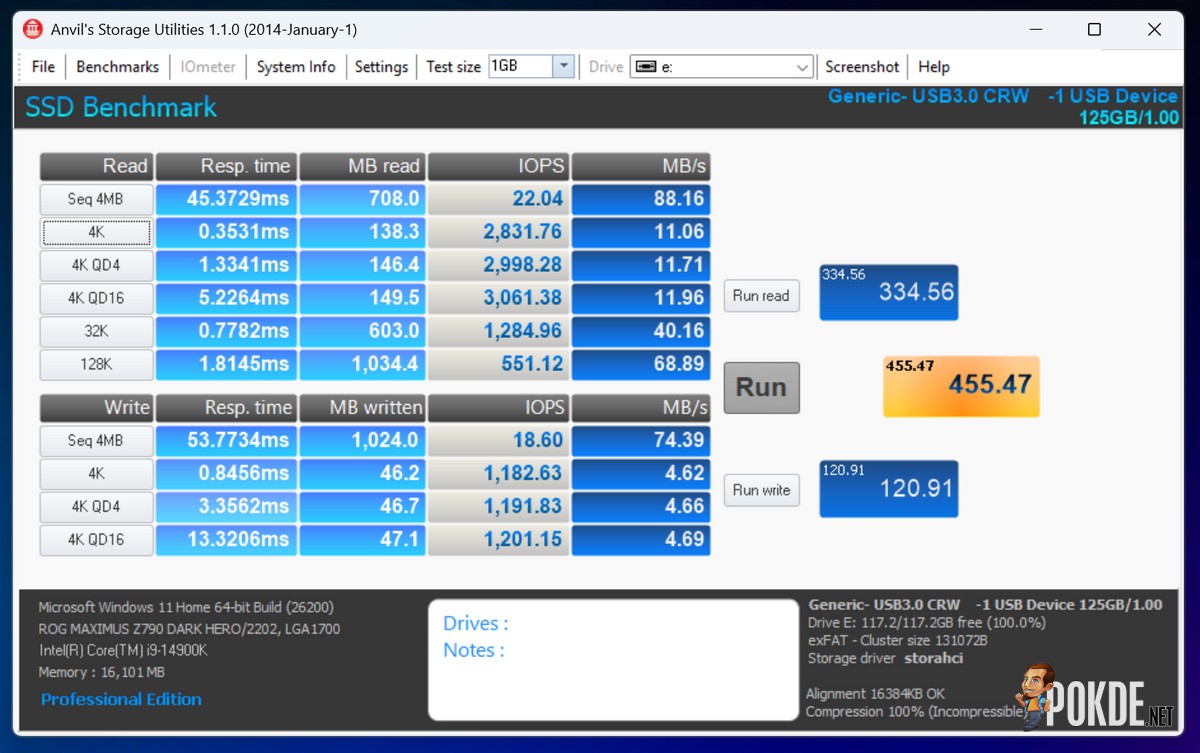Click the Screenshot toolbar button

click(862, 67)
